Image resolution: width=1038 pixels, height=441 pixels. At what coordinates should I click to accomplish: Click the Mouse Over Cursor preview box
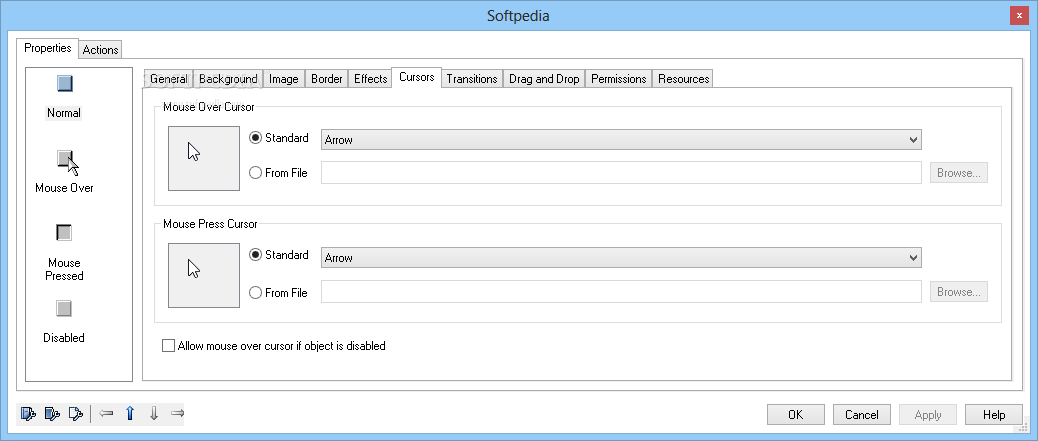point(204,158)
